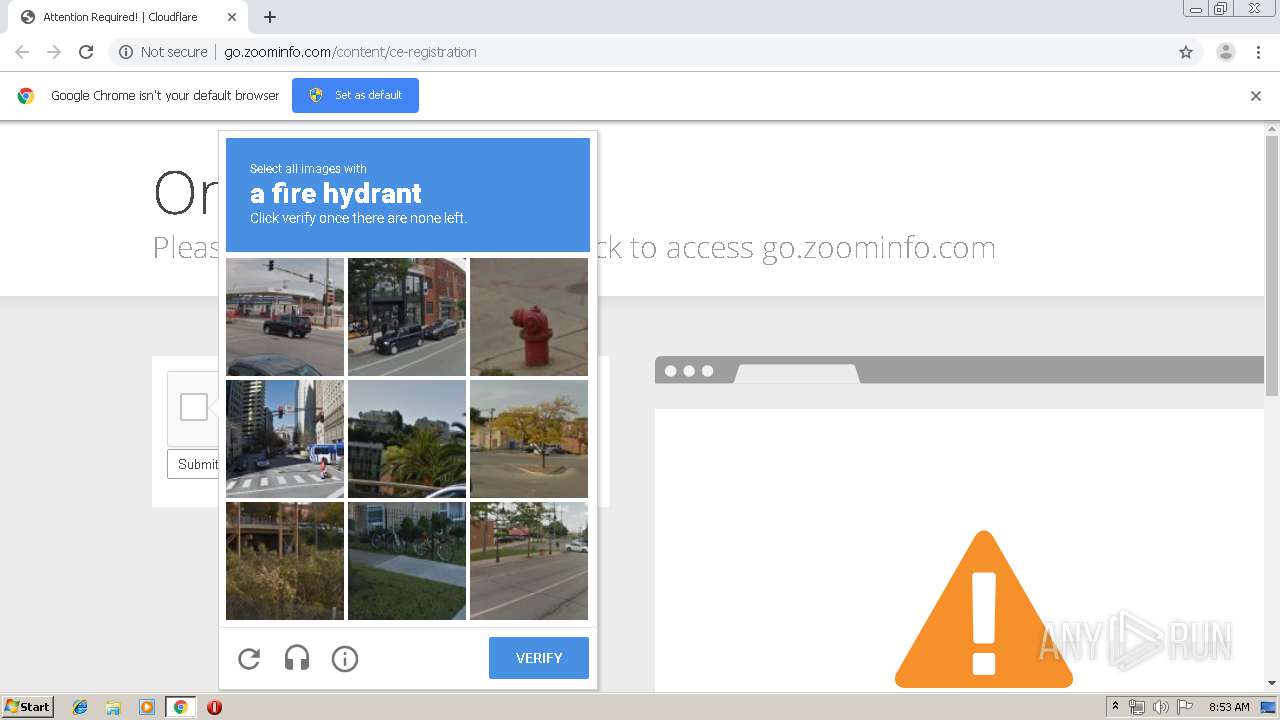This screenshot has height=720, width=1280.
Task: Select the city crosswalk skyscraper tile
Action: coord(285,439)
